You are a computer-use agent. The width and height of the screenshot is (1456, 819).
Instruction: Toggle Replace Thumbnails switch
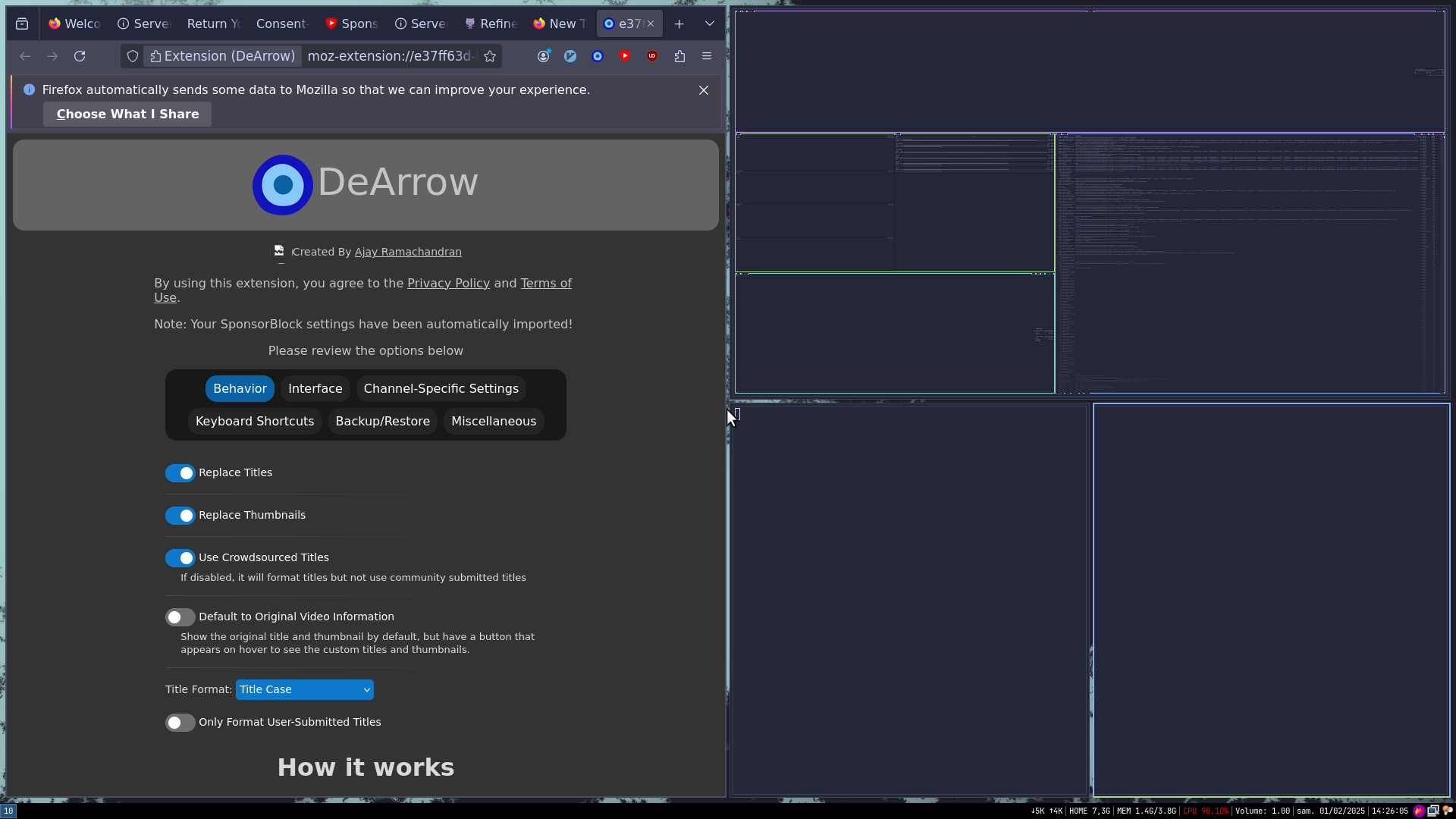180,516
